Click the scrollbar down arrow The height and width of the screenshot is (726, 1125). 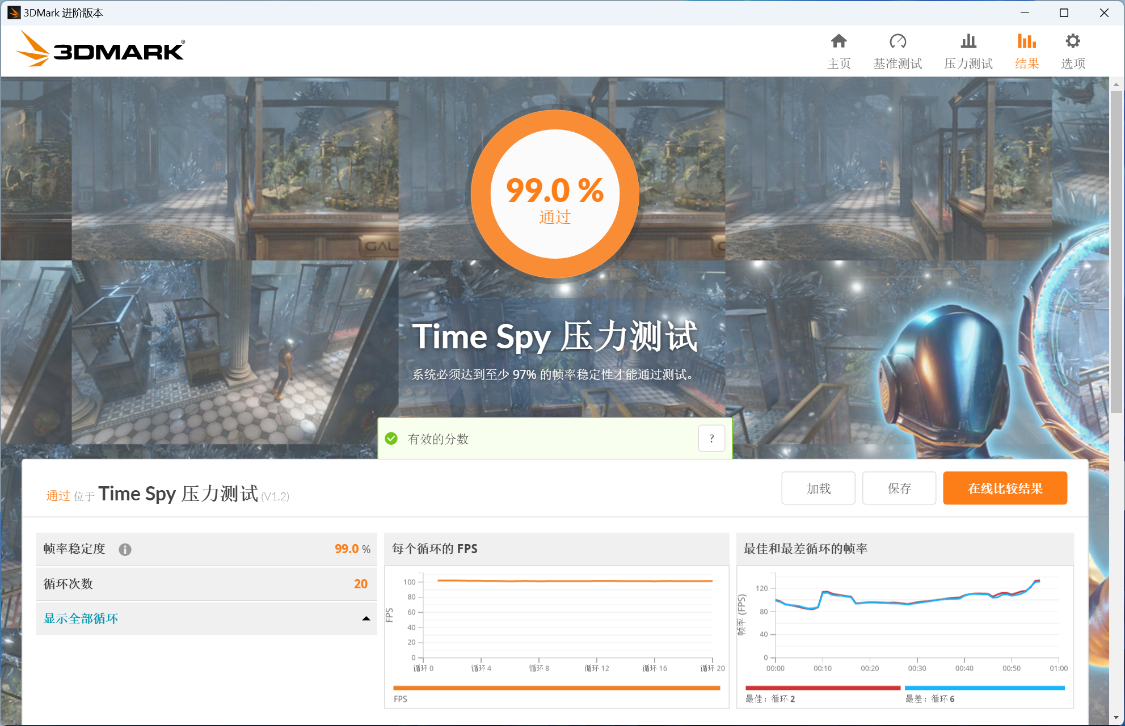1117,718
